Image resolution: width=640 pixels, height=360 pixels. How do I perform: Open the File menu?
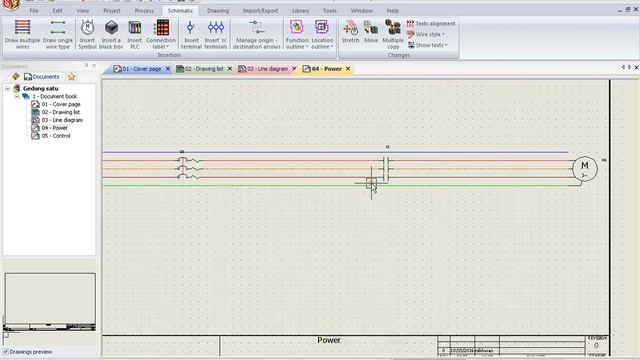pos(34,11)
